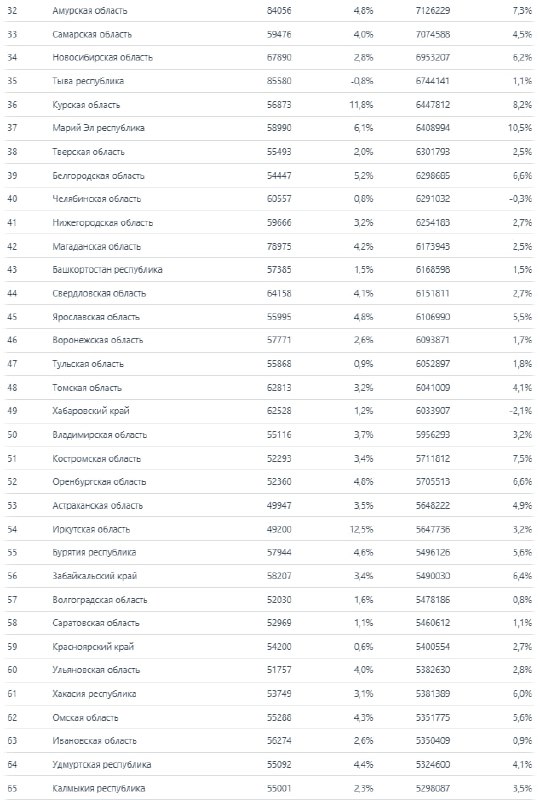
Task: Click the 11,8% value for Курская область
Action: [x=361, y=105]
